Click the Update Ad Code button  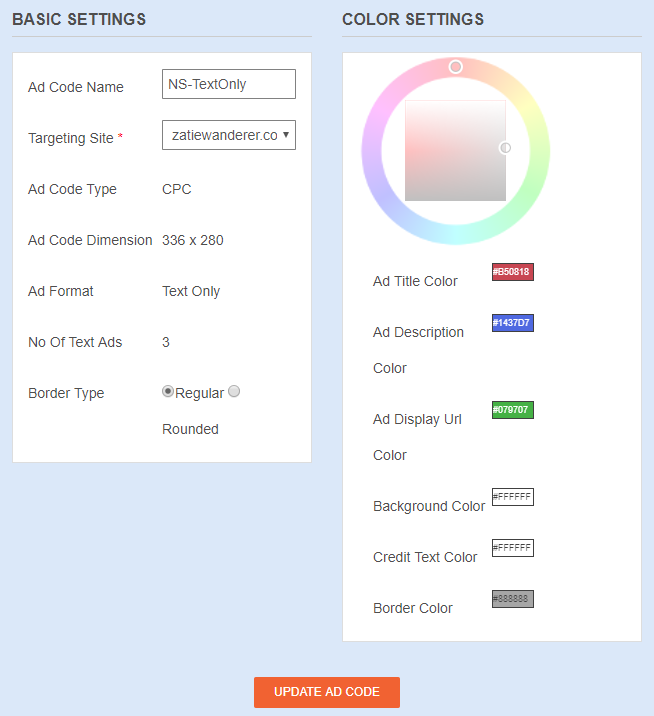pyautogui.click(x=327, y=692)
